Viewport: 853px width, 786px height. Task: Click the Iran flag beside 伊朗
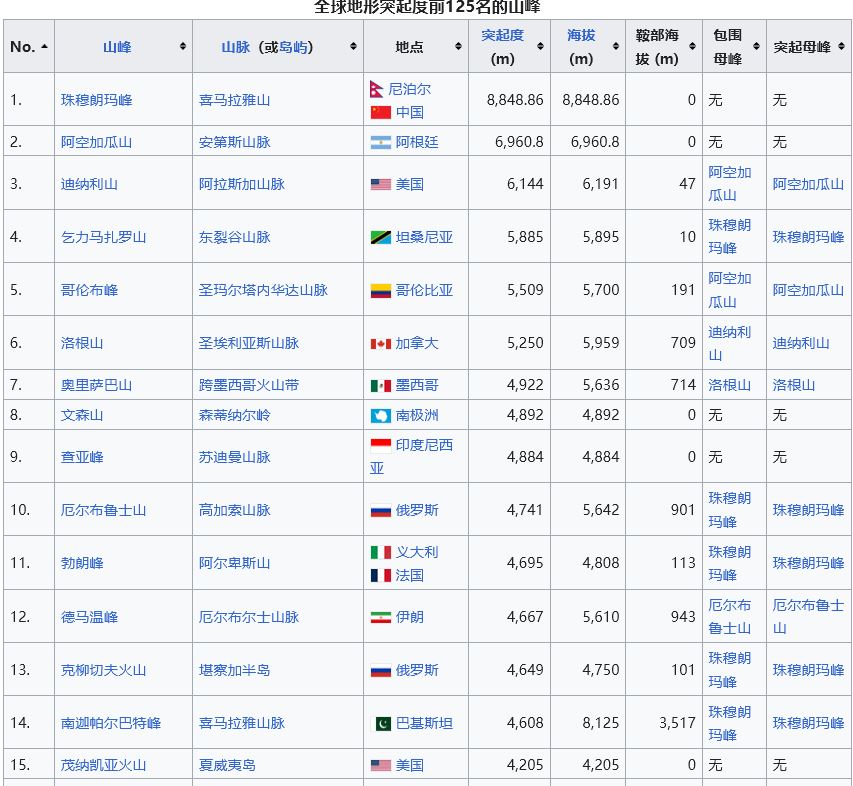pyautogui.click(x=380, y=617)
